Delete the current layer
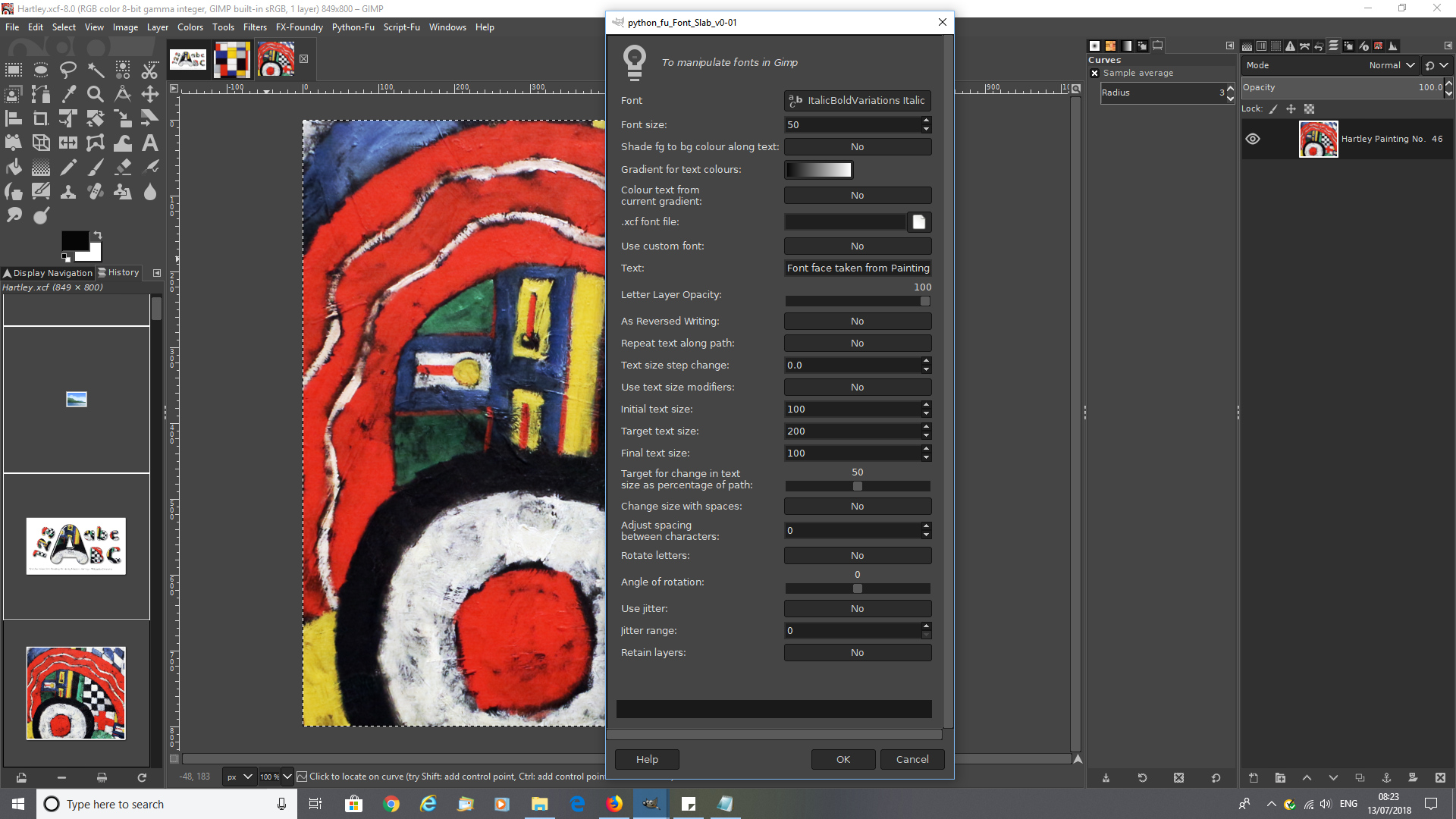 1440,778
